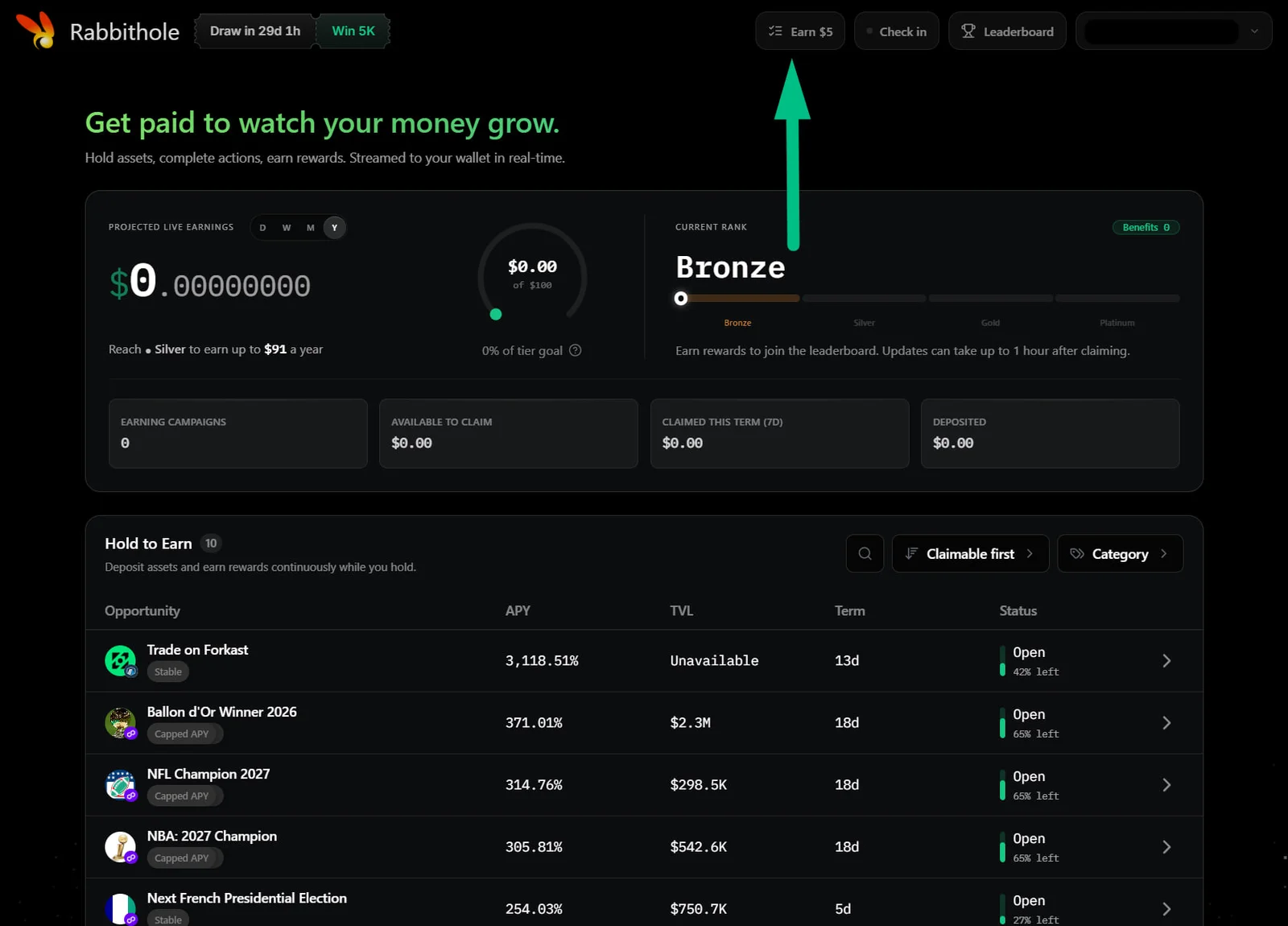Click the Term column header
1288x926 pixels.
coord(850,610)
